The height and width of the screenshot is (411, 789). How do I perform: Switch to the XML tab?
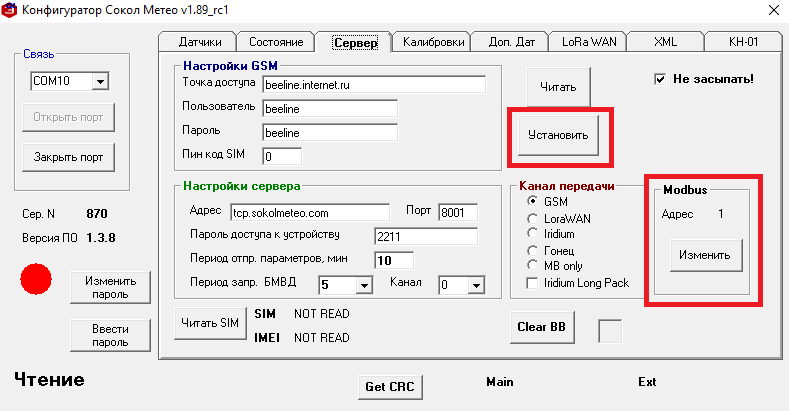pos(665,42)
